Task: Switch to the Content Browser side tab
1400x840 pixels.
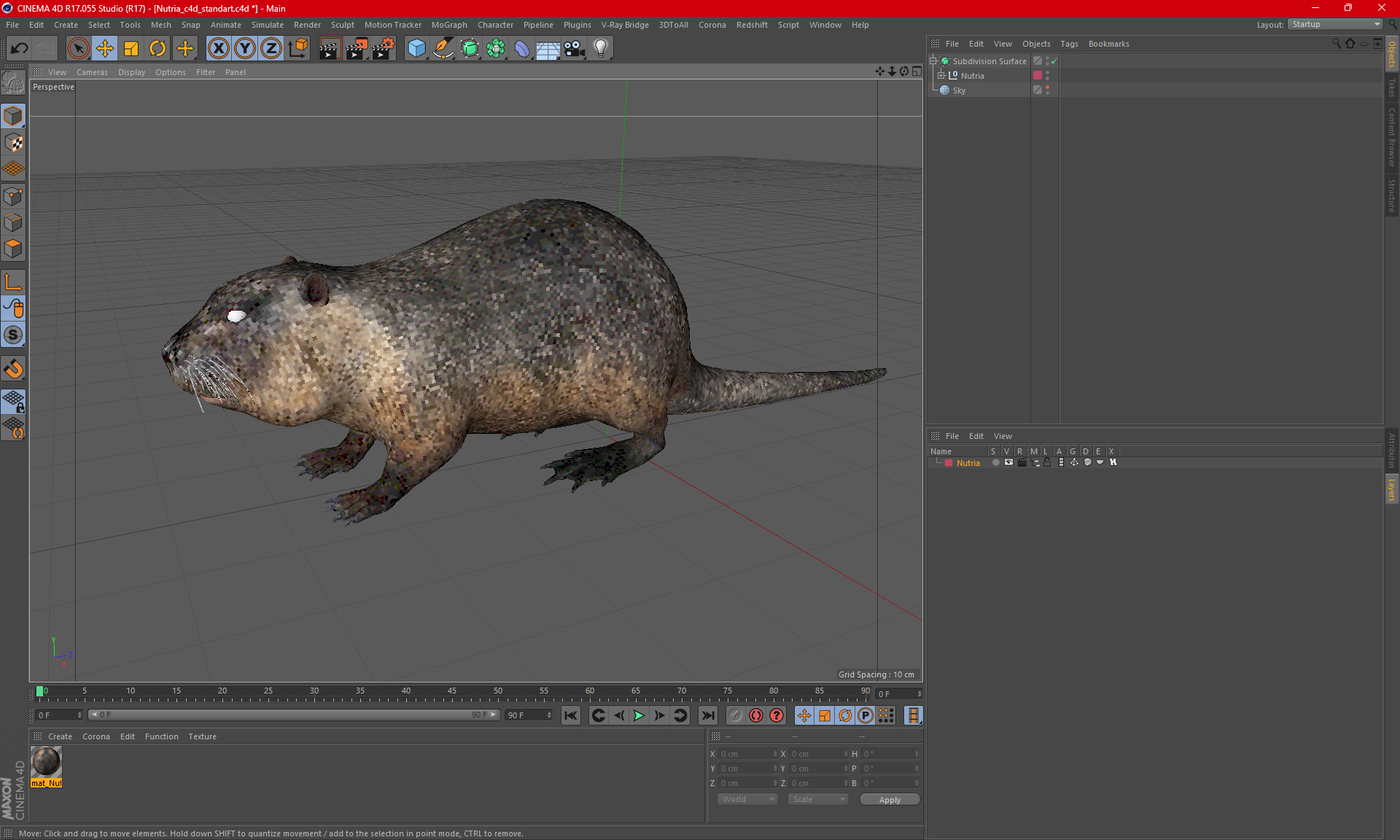Action: coord(1391,137)
